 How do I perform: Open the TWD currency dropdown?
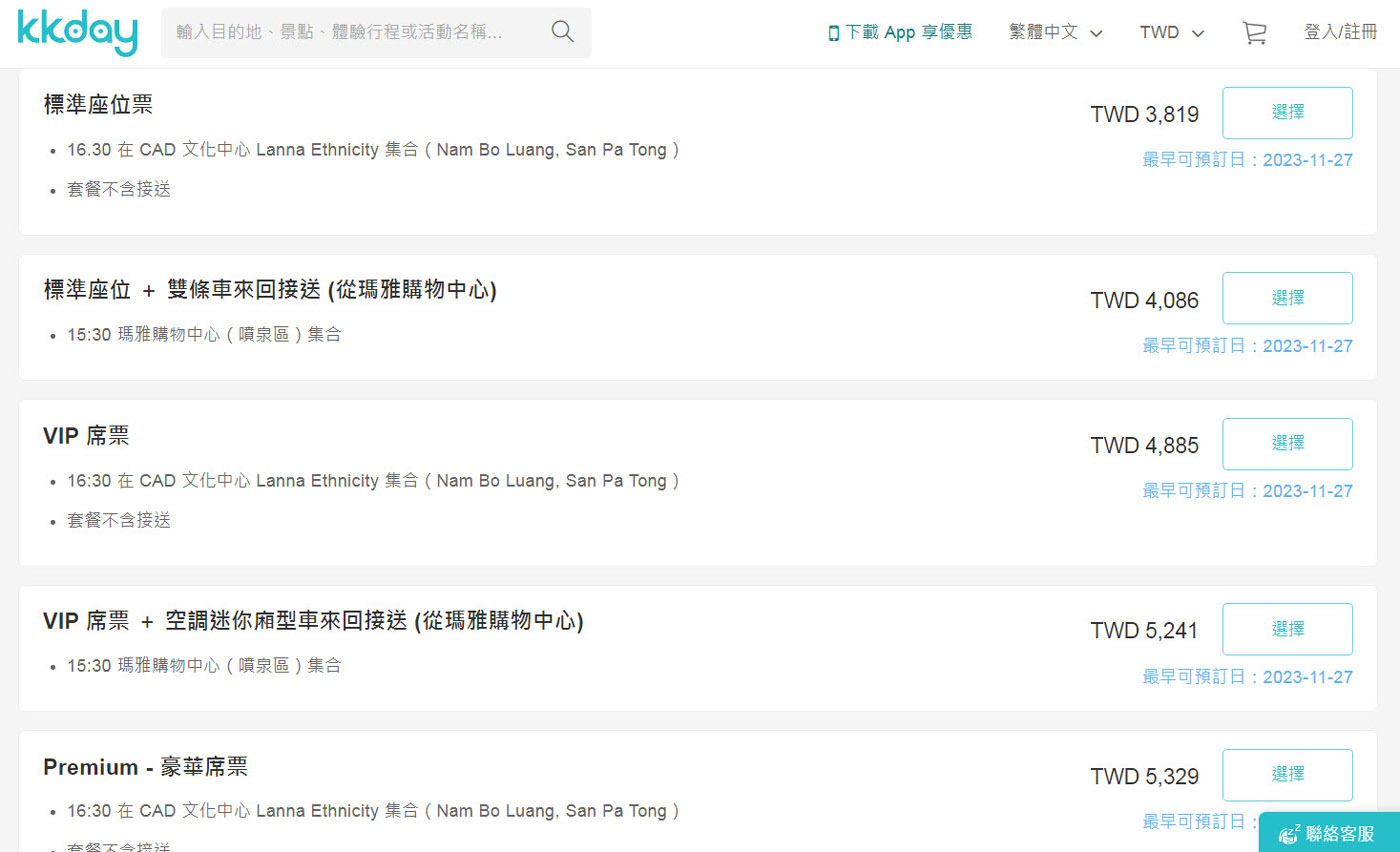pos(1172,32)
